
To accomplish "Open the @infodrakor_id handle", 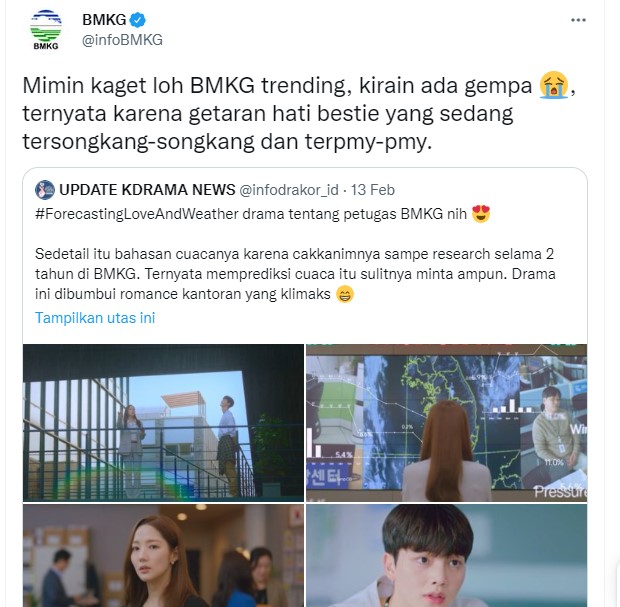I will tap(289, 190).
